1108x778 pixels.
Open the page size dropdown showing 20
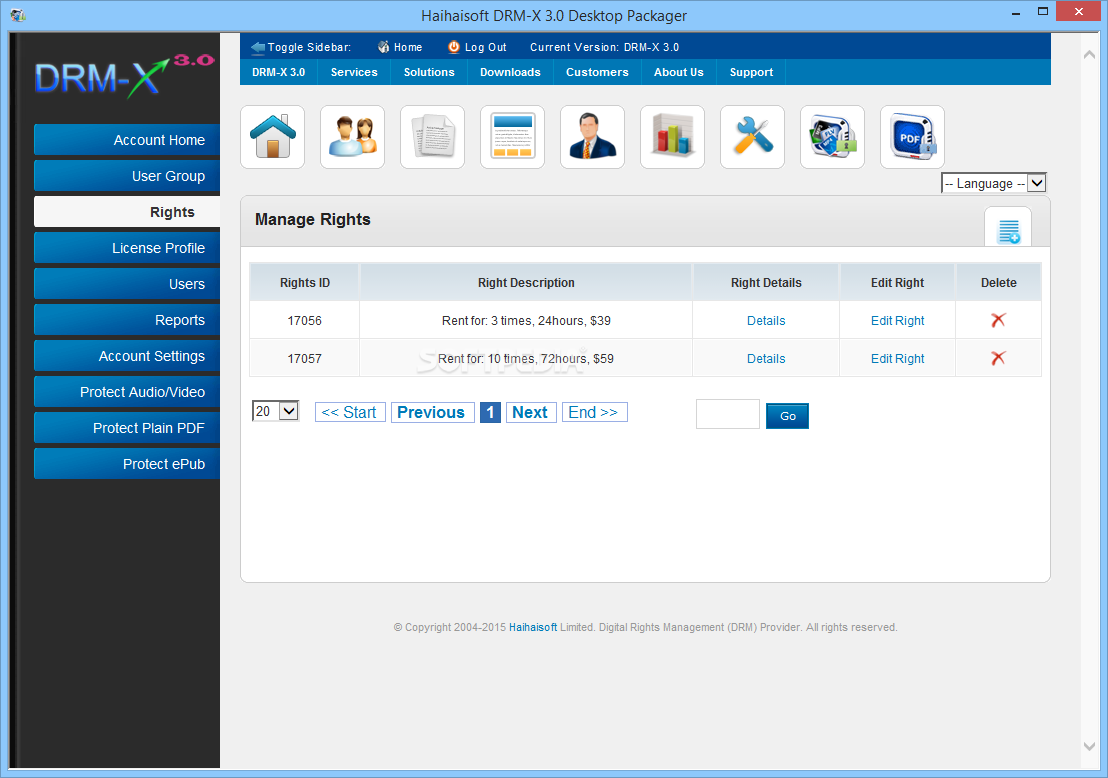(x=276, y=411)
